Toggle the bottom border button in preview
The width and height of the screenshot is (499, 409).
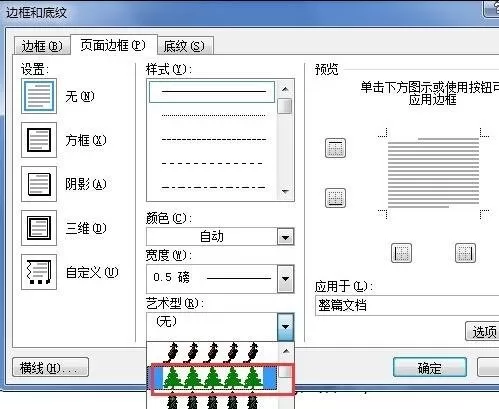pyautogui.click(x=335, y=198)
